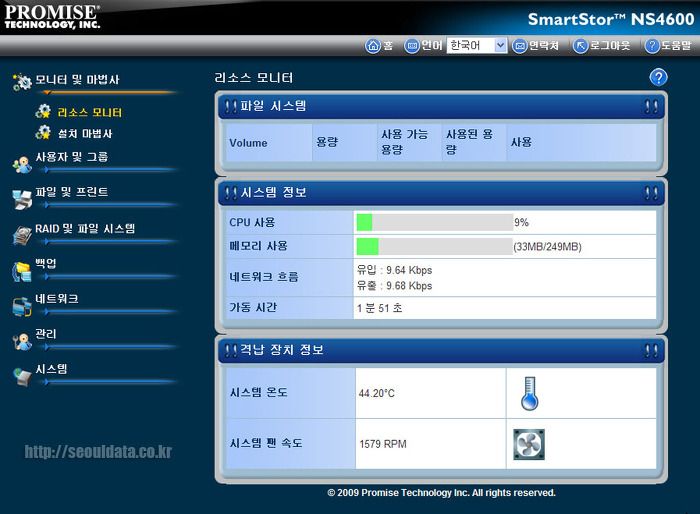Select 리소스 모니터 in sidebar
700x514 pixels.
(x=90, y=113)
